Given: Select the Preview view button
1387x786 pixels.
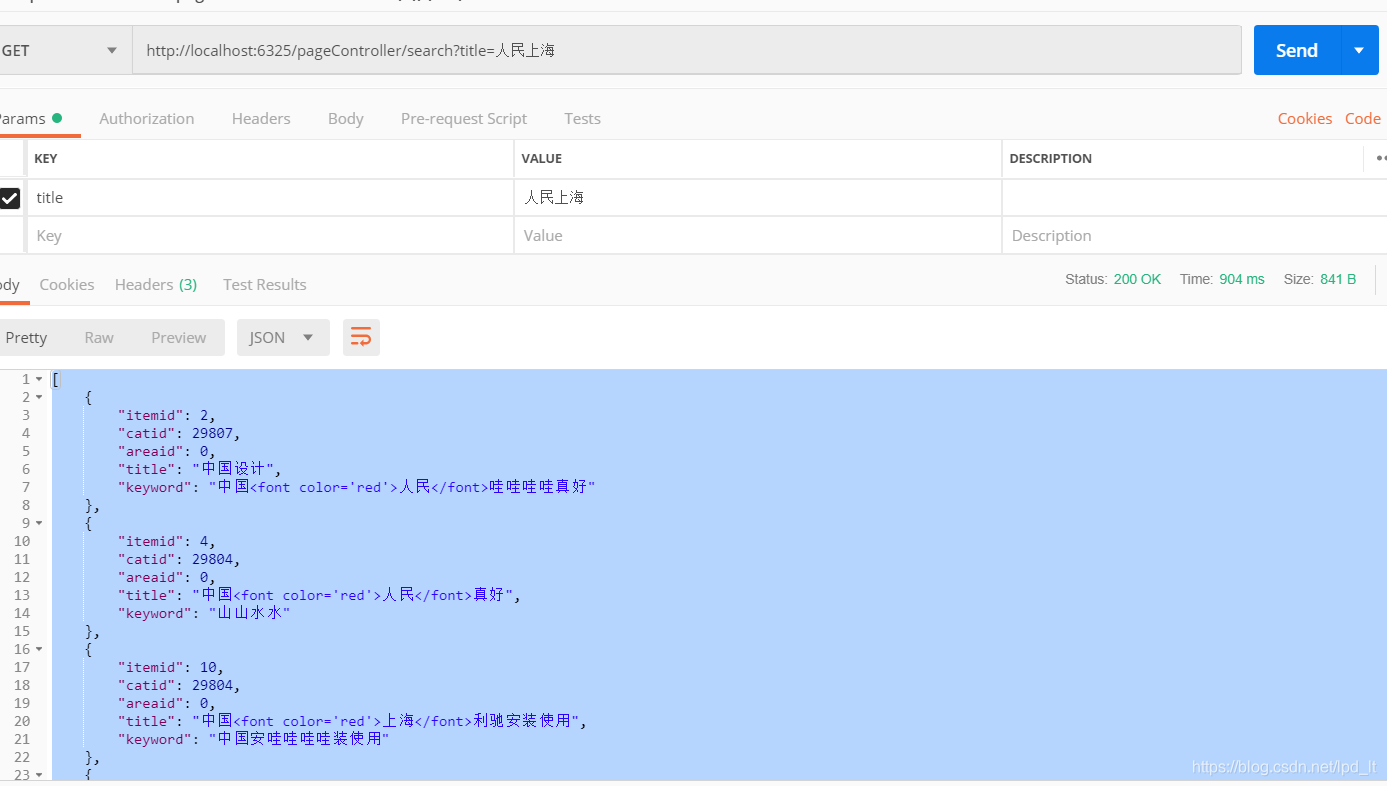Looking at the screenshot, I should (179, 338).
